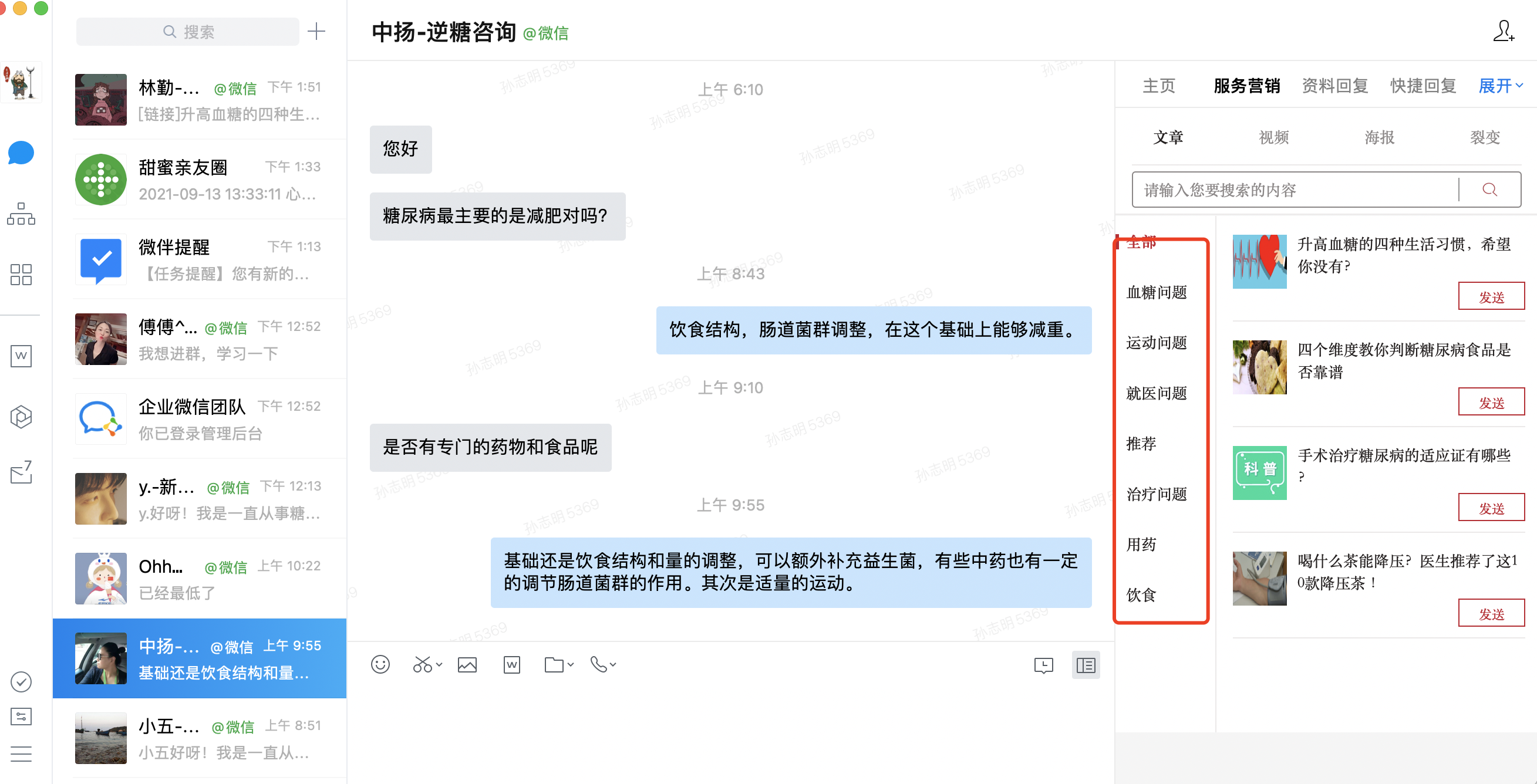Click the chat history icon in toolbar
The image size is (1537, 784).
pyautogui.click(x=1044, y=665)
